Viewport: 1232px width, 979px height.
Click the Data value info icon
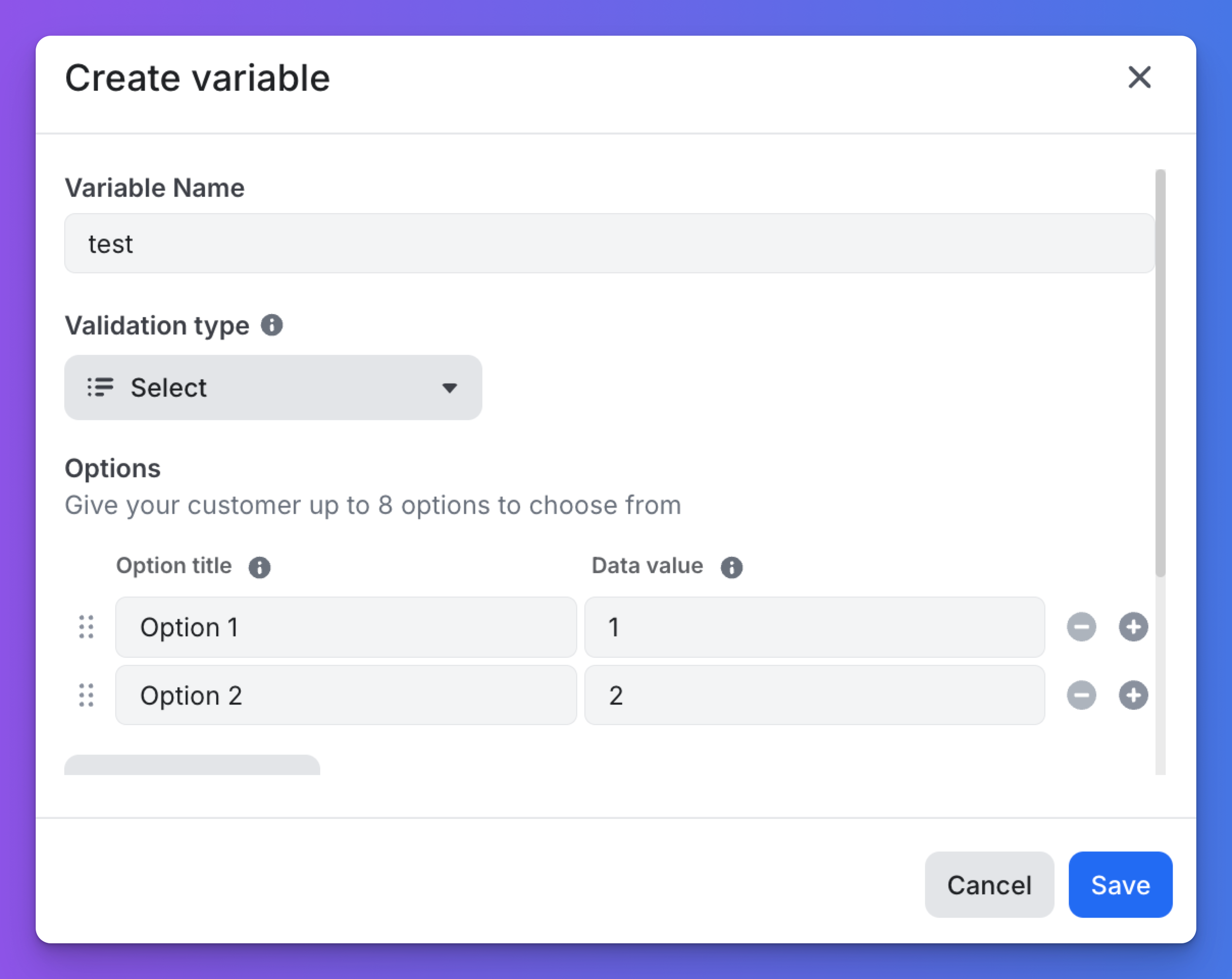731,567
